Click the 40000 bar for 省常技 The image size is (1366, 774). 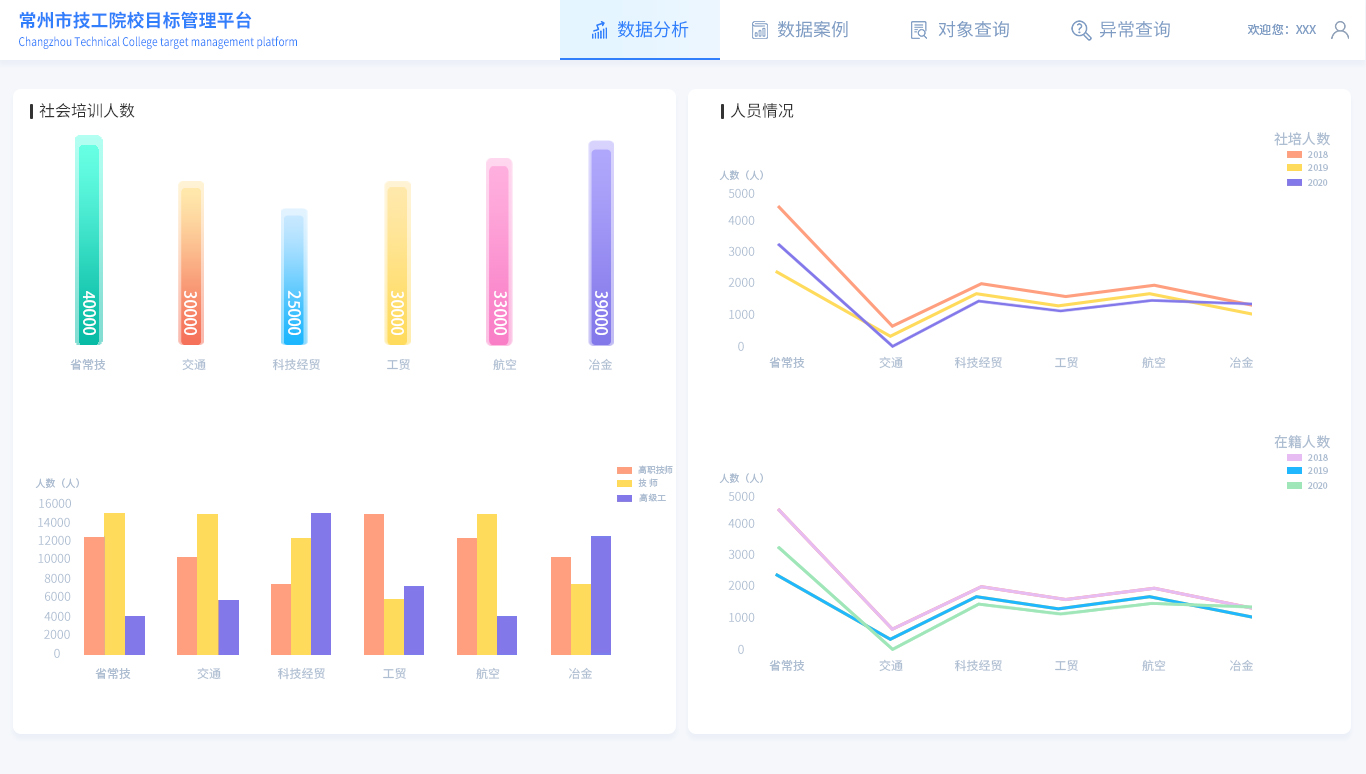(89, 245)
